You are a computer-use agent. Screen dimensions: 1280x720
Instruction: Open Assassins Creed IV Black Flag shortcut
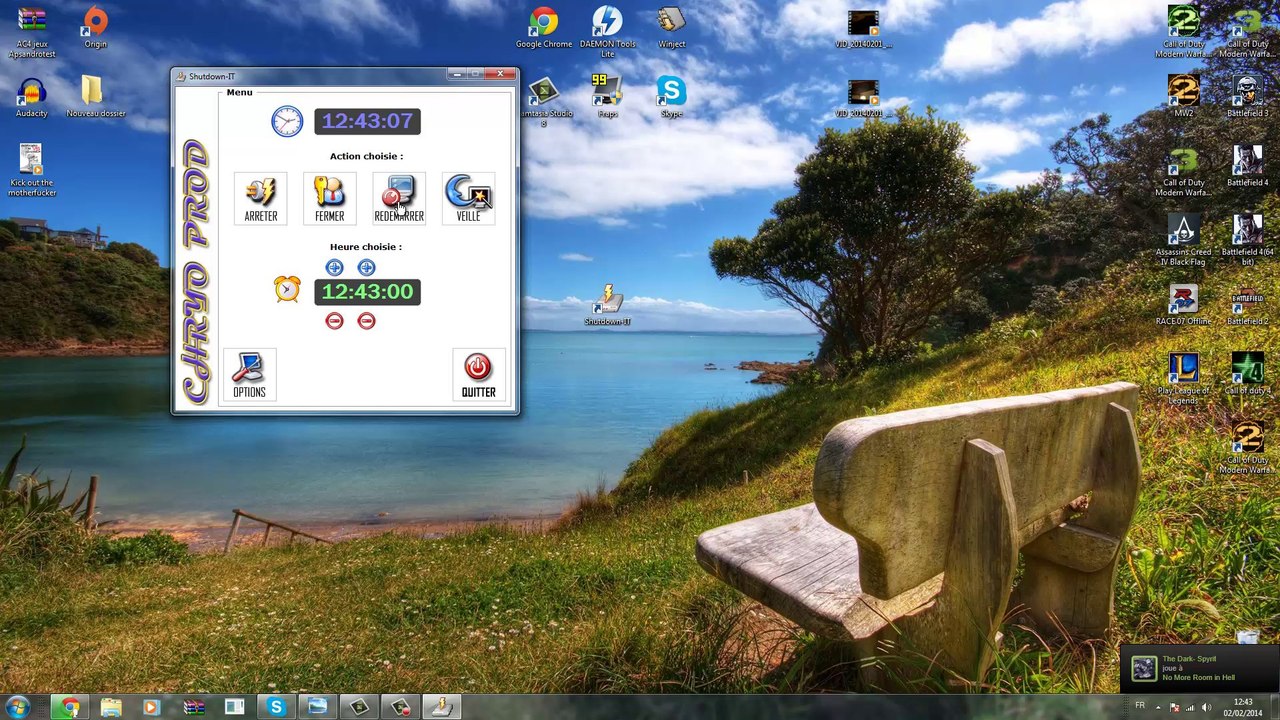click(1183, 240)
